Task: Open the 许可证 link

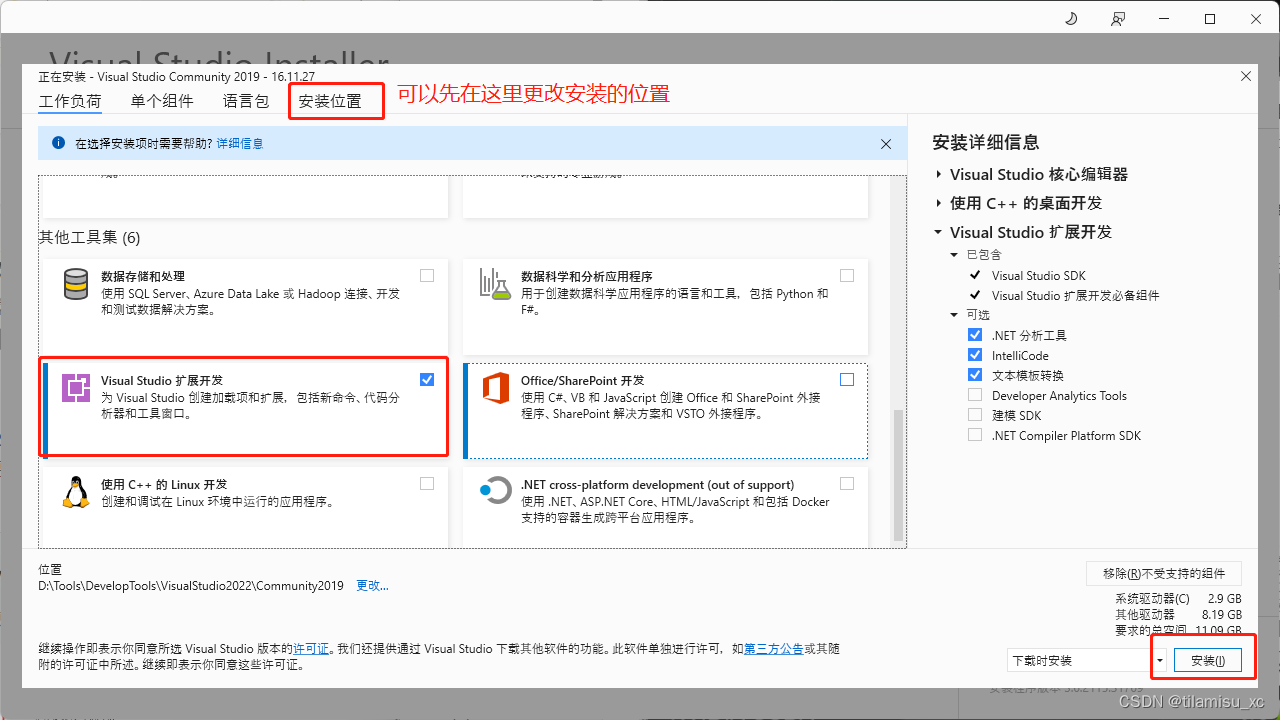Action: pos(311,649)
